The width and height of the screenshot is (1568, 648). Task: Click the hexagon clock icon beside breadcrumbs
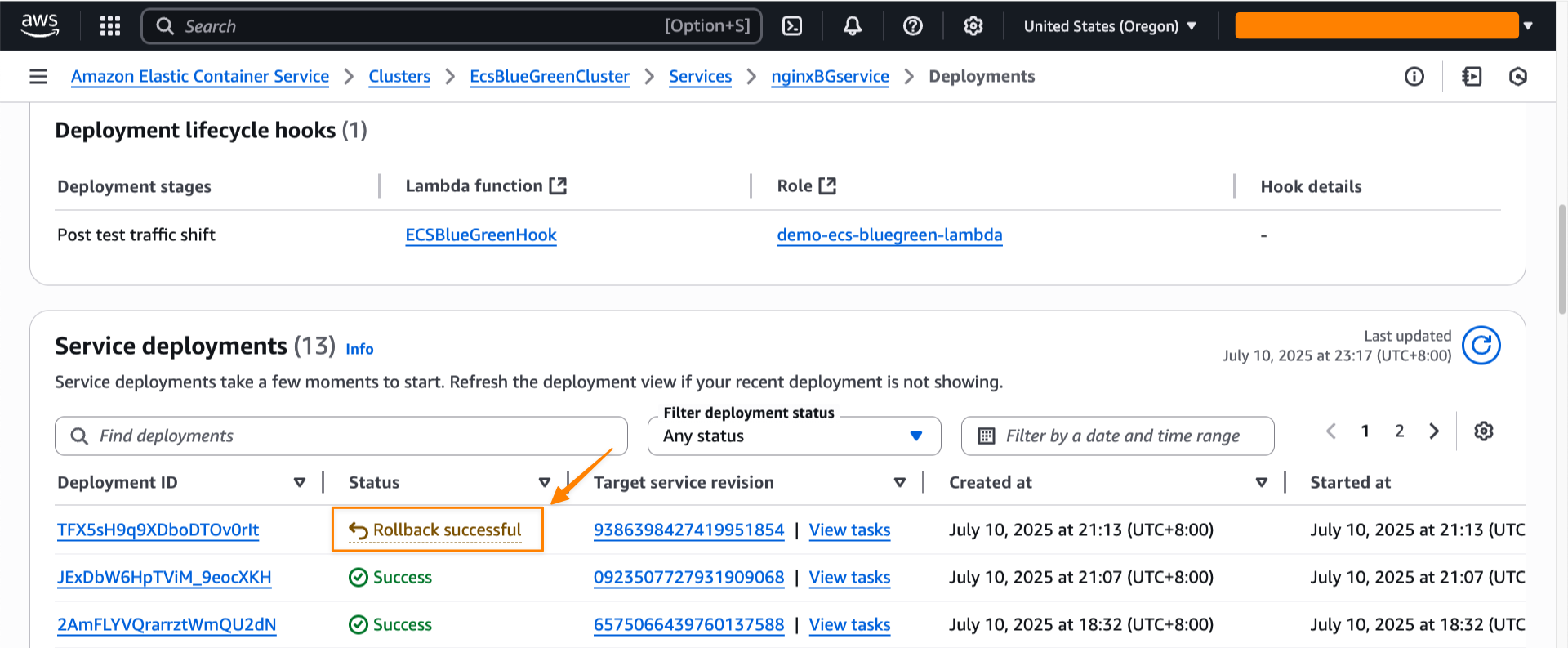(1518, 76)
